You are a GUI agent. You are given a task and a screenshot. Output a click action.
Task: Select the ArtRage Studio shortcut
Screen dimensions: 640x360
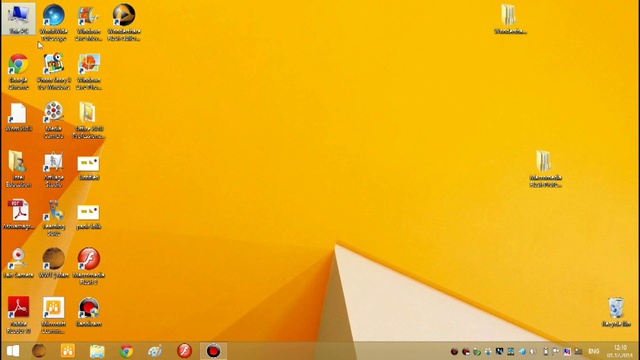tap(53, 169)
